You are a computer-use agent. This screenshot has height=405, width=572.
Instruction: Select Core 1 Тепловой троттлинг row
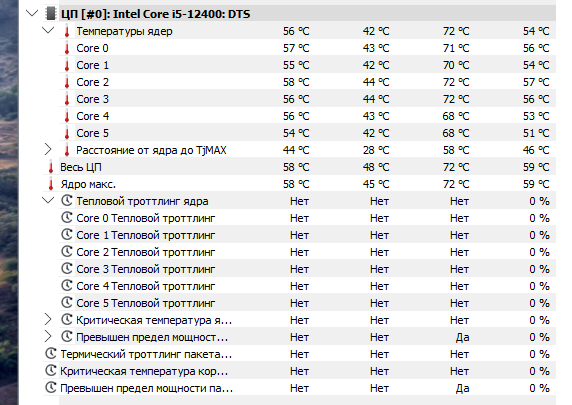(307, 235)
